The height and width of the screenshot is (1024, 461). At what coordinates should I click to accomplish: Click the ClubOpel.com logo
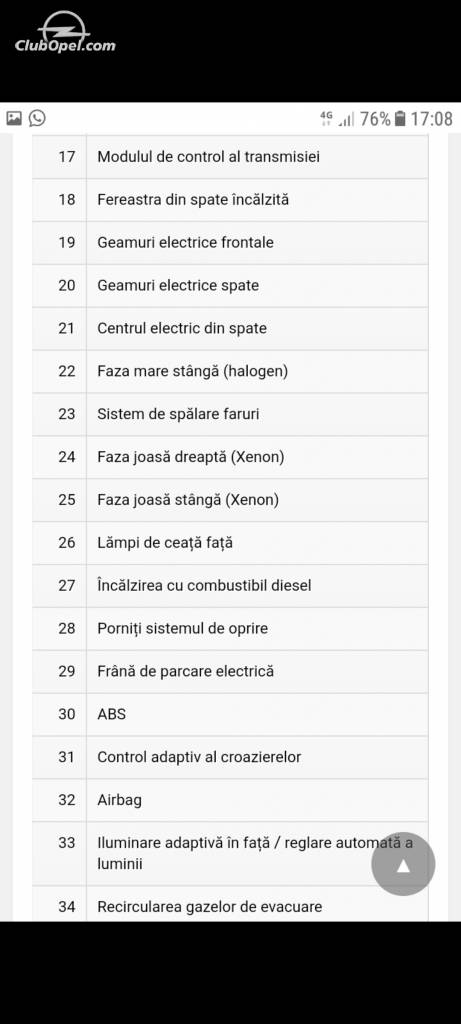pos(65,32)
